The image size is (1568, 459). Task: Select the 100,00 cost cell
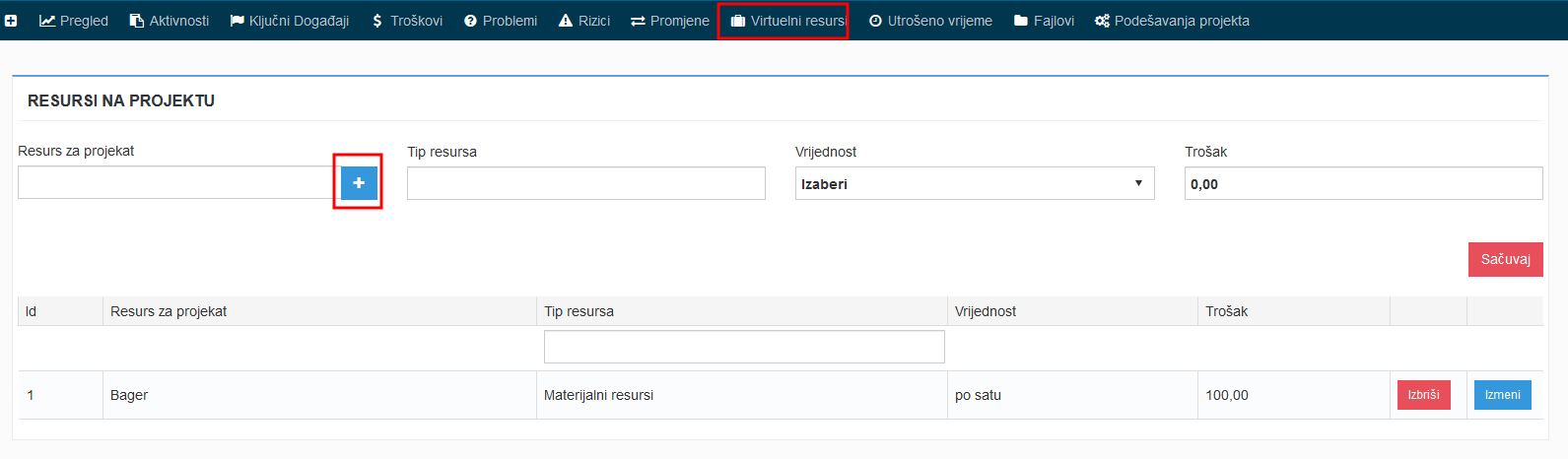1294,395
